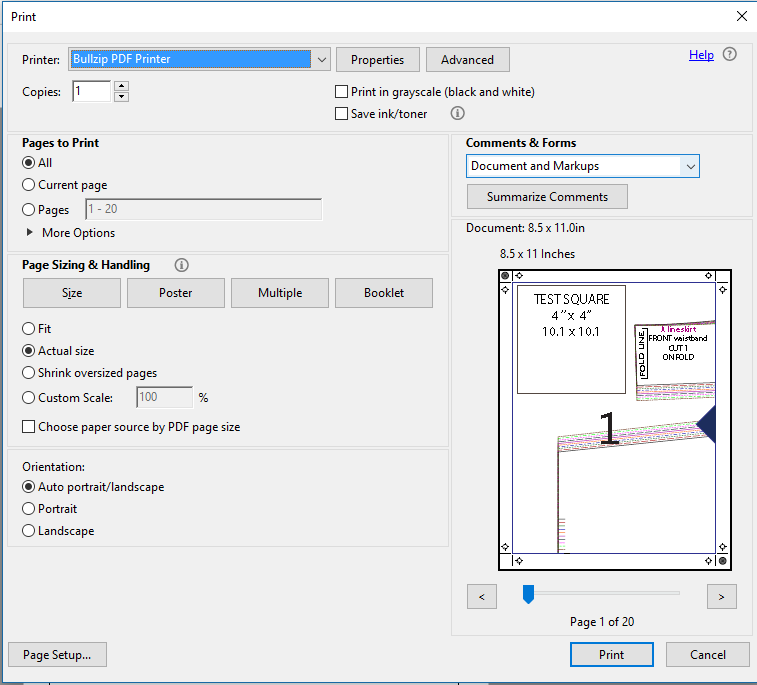The image size is (757, 685).
Task: Switch to the Poster sizing tab
Action: click(x=176, y=293)
